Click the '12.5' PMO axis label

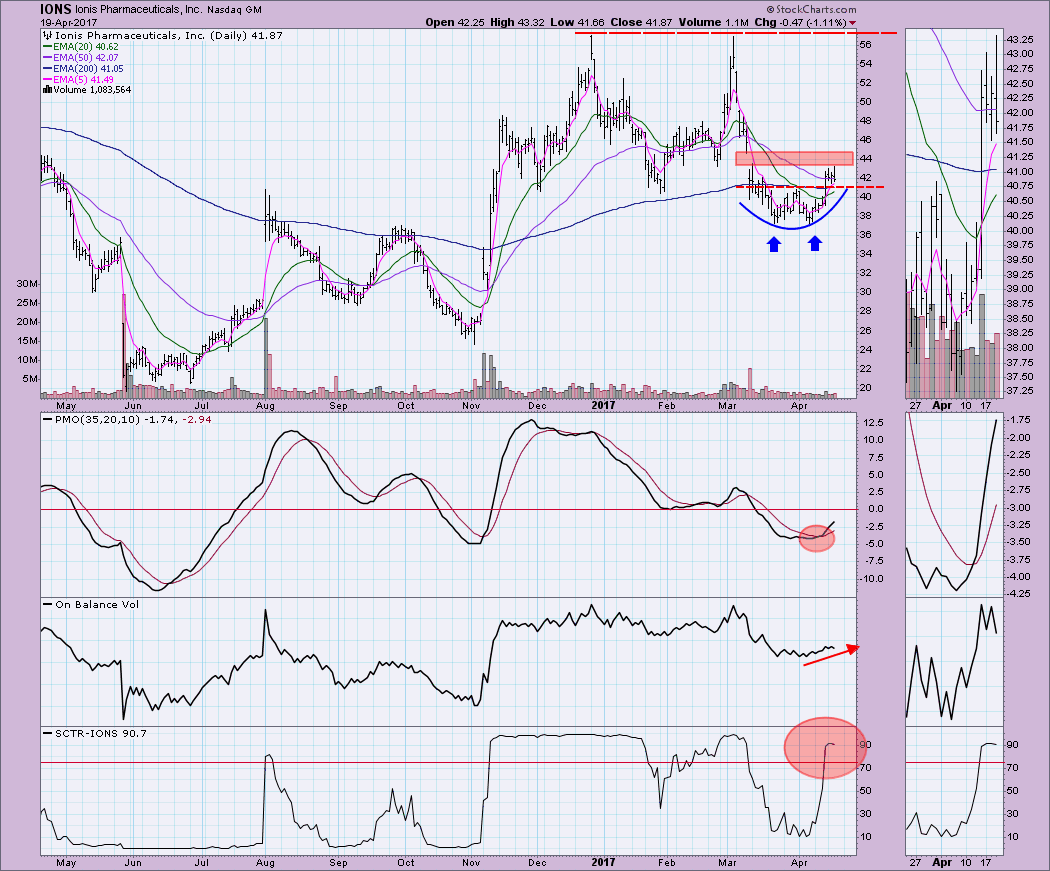click(x=875, y=422)
